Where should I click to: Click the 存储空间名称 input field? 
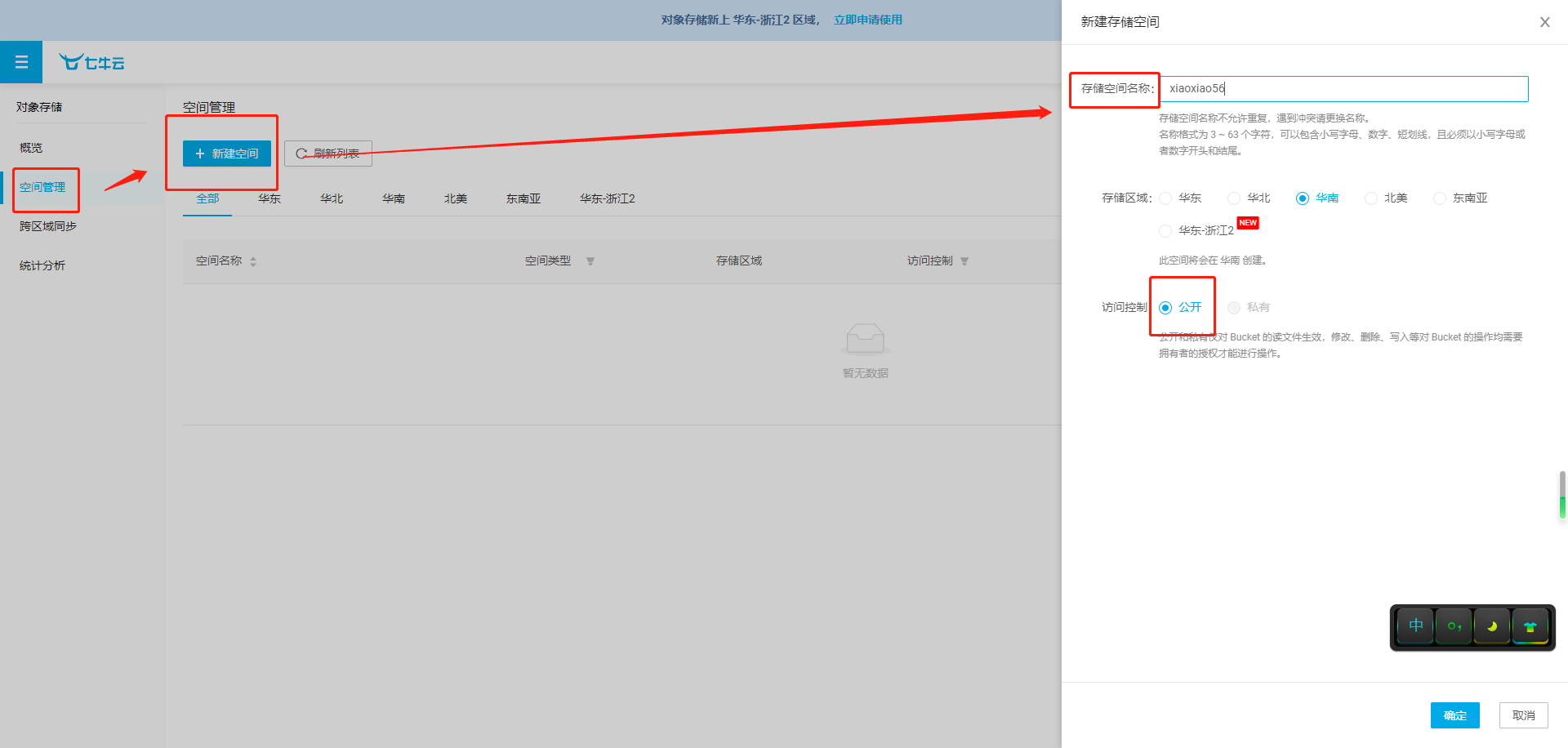1344,88
